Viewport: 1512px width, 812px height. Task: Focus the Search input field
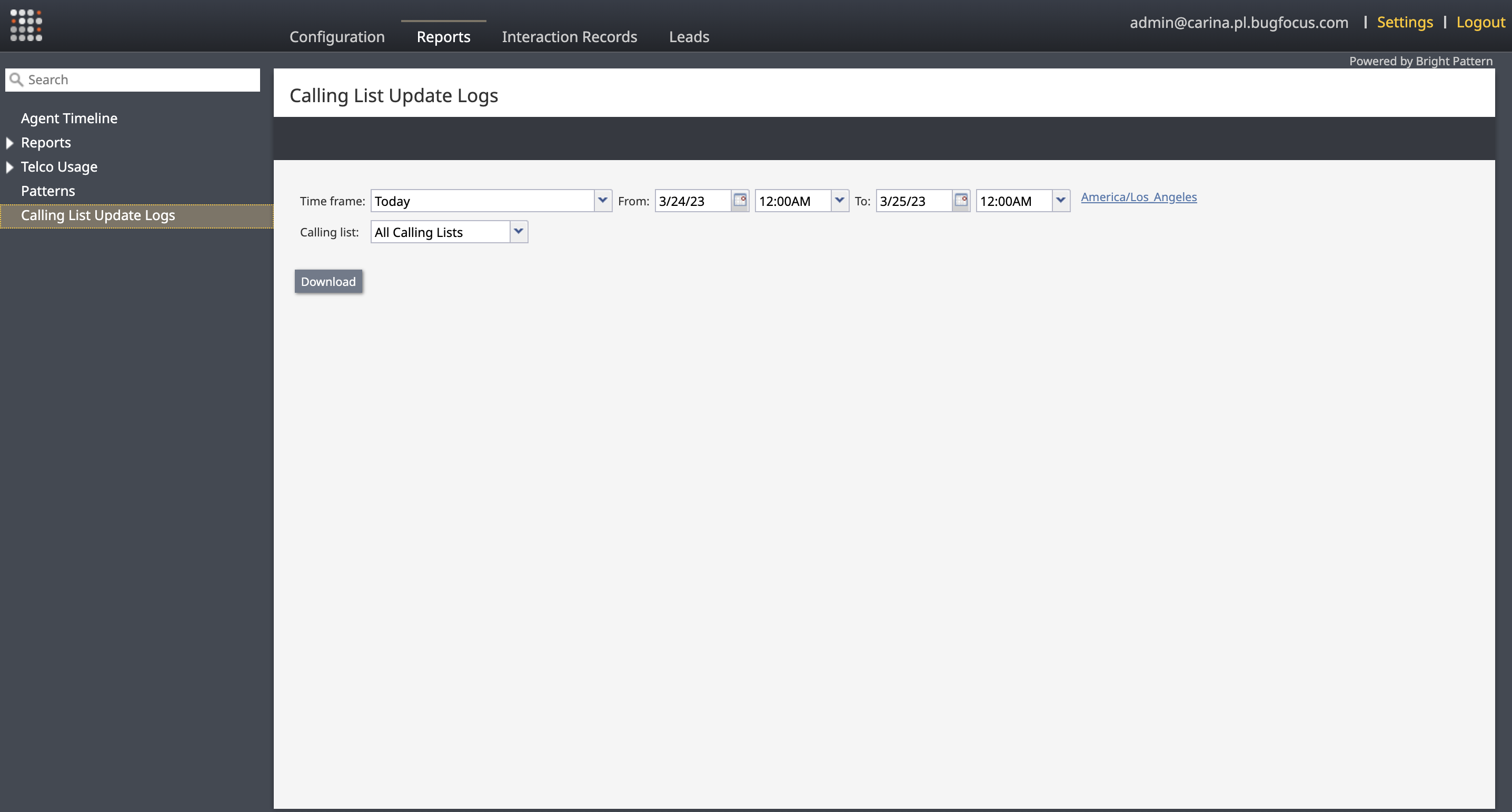(x=133, y=80)
